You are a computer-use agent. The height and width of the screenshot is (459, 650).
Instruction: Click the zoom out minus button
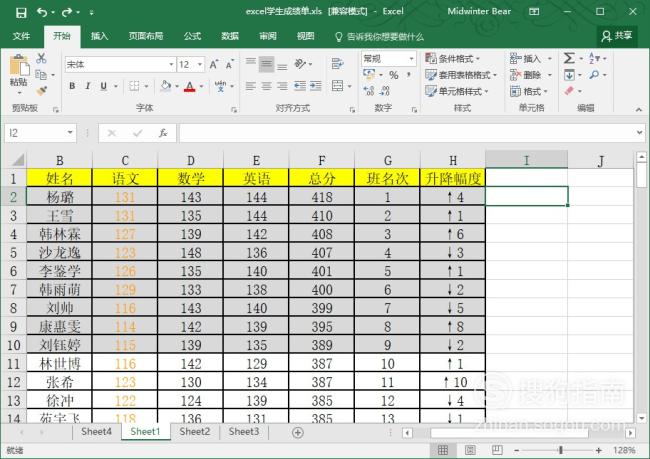(517, 450)
